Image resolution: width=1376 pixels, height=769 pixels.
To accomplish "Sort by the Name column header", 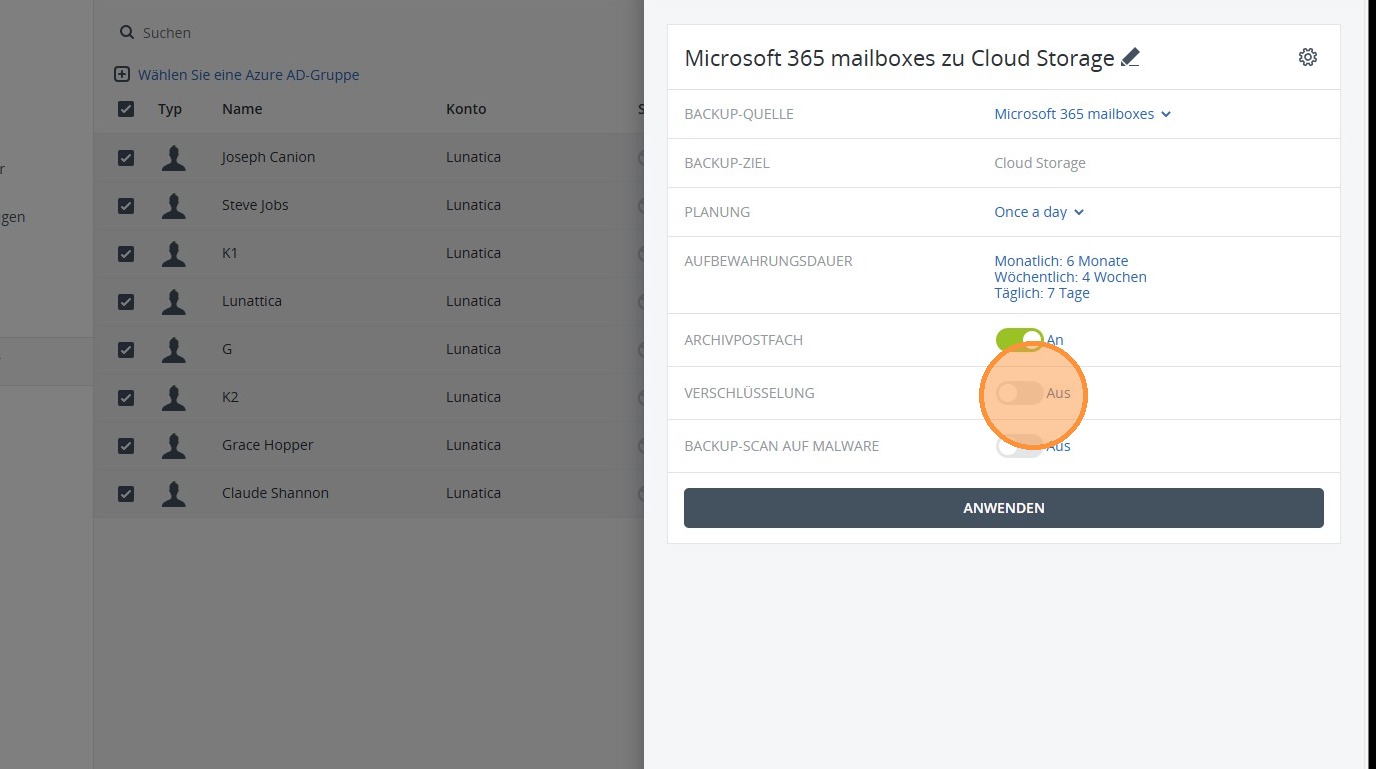I will coord(242,109).
